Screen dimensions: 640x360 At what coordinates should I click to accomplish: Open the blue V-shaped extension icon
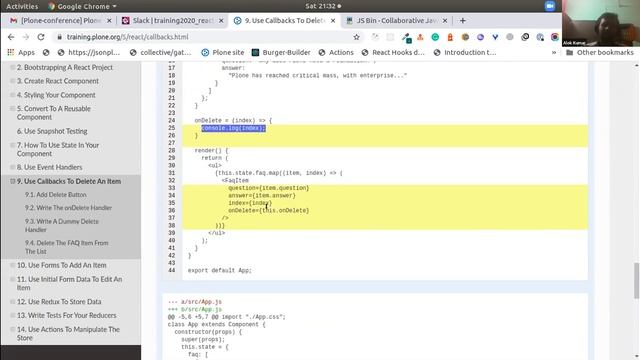click(495, 37)
